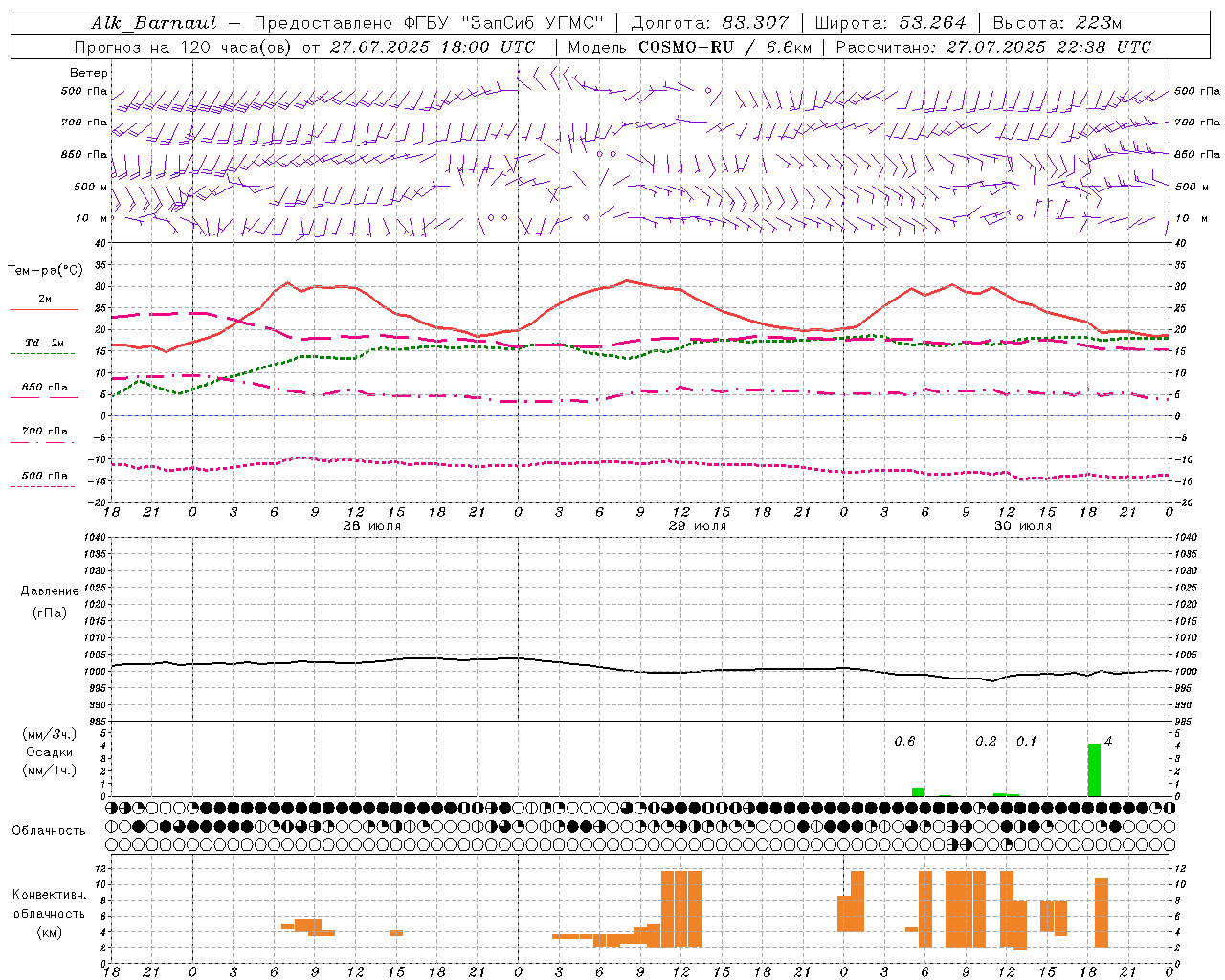Click the 28 июля date label
Image resolution: width=1225 pixels, height=980 pixels.
pos(372,526)
